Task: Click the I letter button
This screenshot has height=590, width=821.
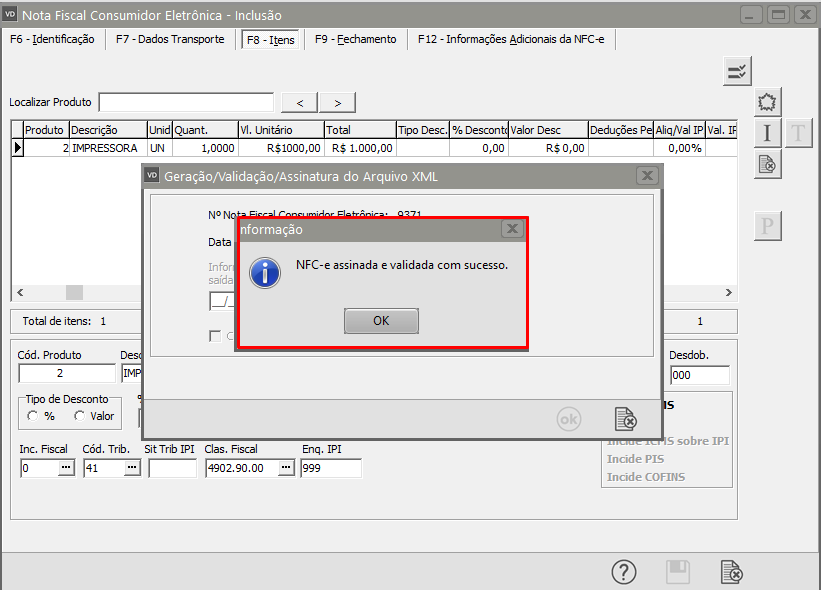Action: pos(767,133)
